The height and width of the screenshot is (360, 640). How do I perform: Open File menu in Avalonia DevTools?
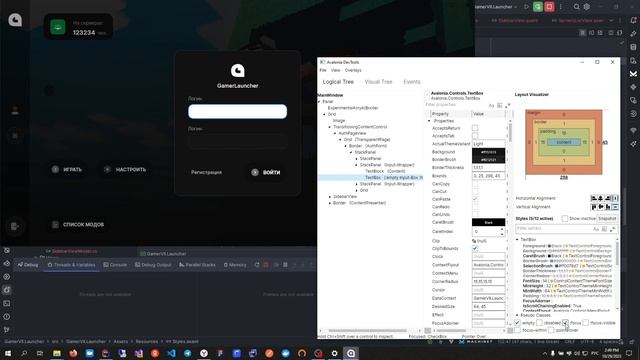pyautogui.click(x=323, y=70)
